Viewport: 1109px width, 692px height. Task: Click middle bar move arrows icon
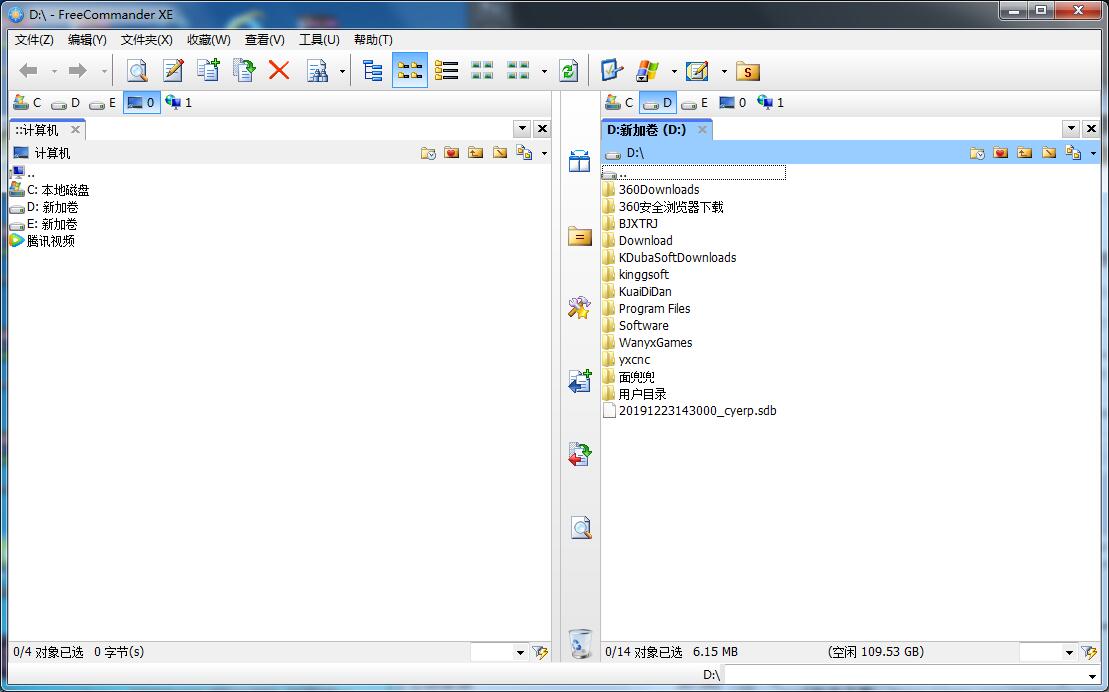click(579, 454)
